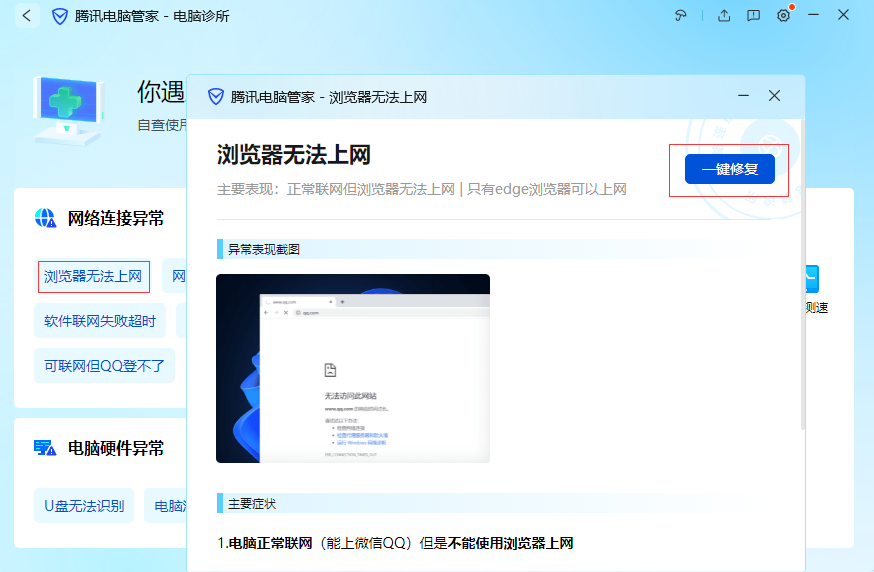Close the 浏览器无法上网 dialog
This screenshot has height=572, width=874.
coord(774,96)
